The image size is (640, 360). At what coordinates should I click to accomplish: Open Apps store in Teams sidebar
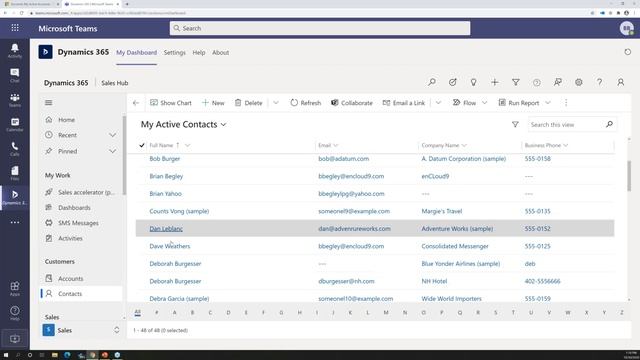(x=15, y=288)
